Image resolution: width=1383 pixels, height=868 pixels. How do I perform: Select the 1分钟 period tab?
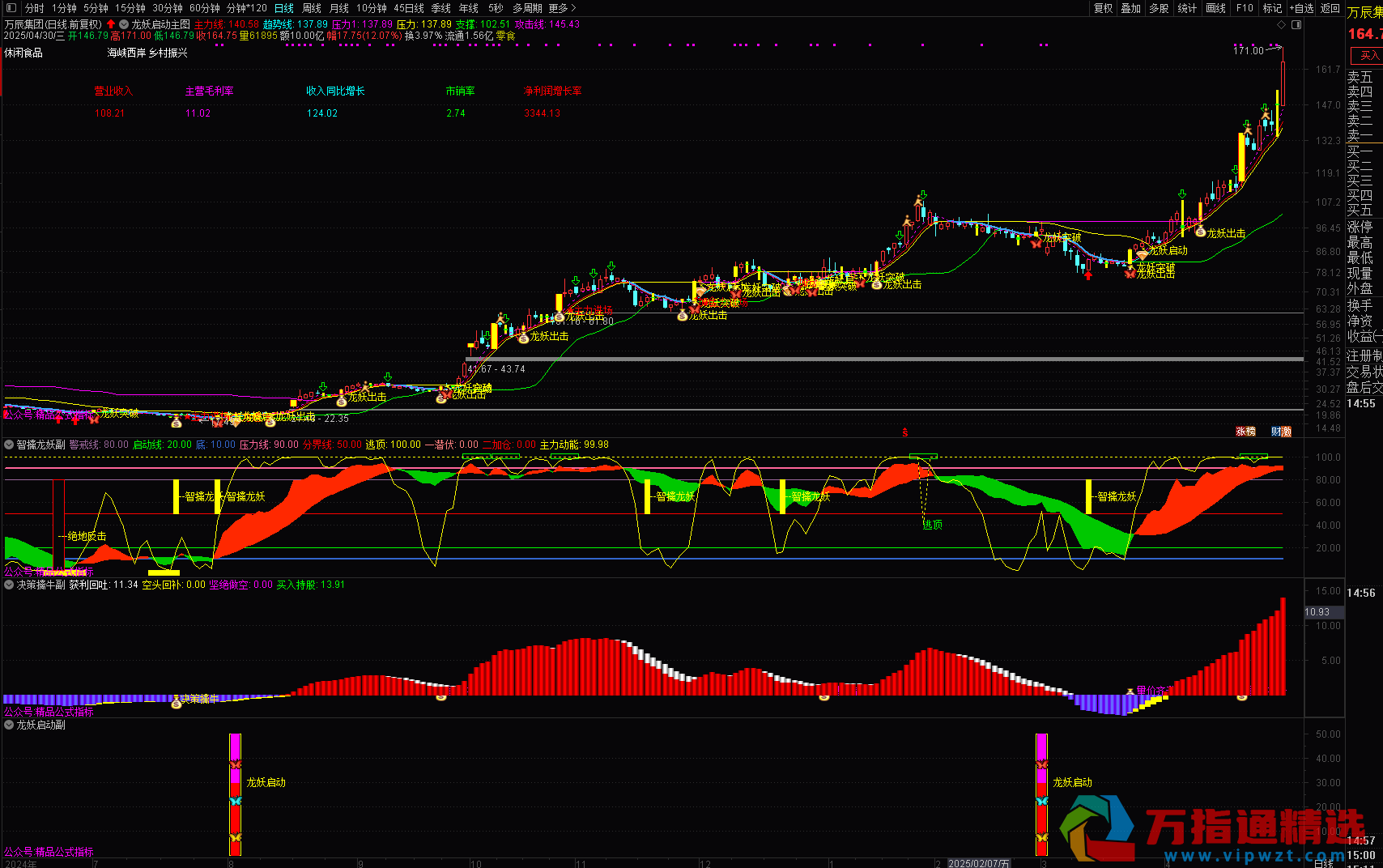(x=64, y=8)
